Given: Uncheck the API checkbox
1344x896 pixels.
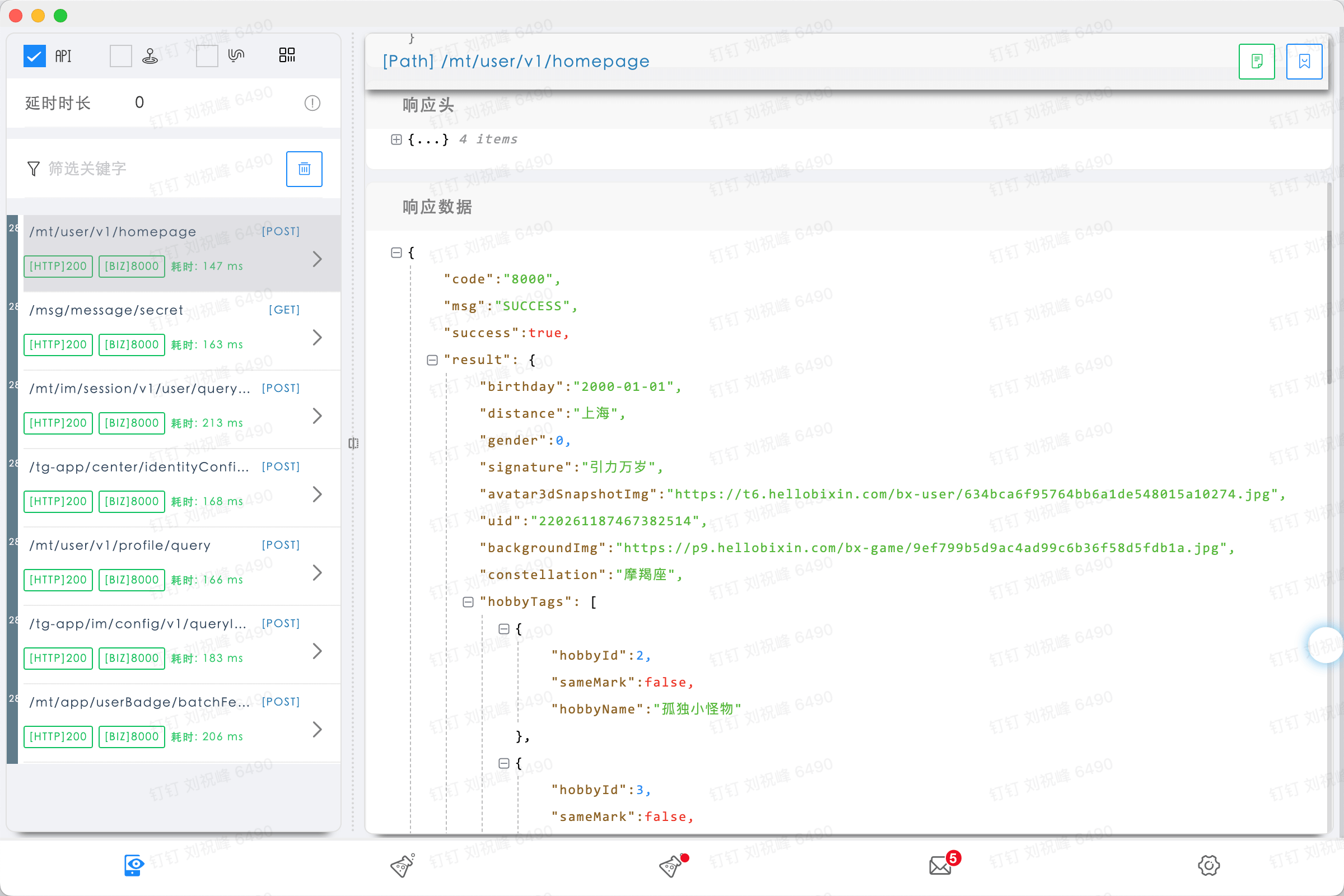Looking at the screenshot, I should coord(34,56).
